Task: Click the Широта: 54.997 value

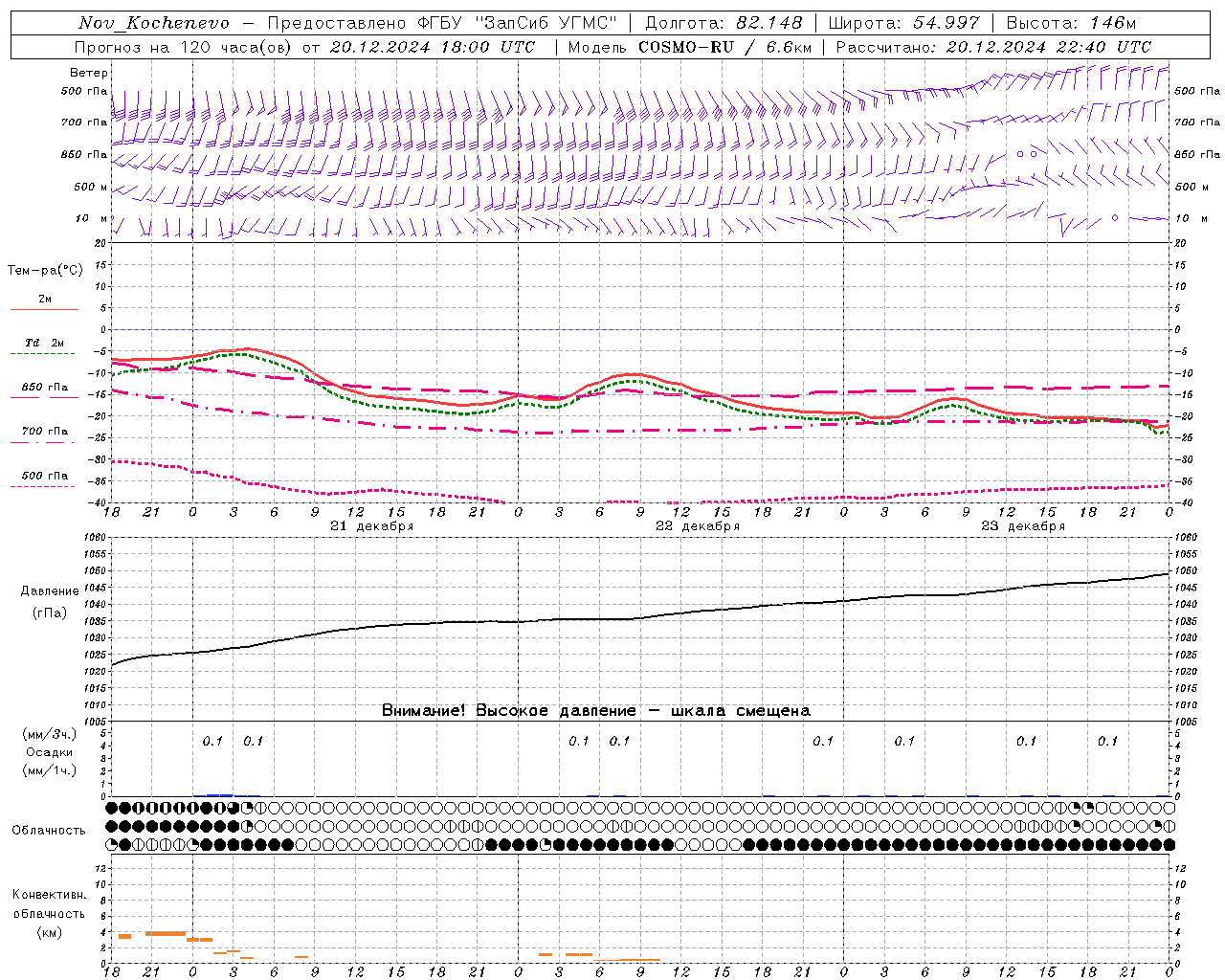Action: [x=904, y=23]
